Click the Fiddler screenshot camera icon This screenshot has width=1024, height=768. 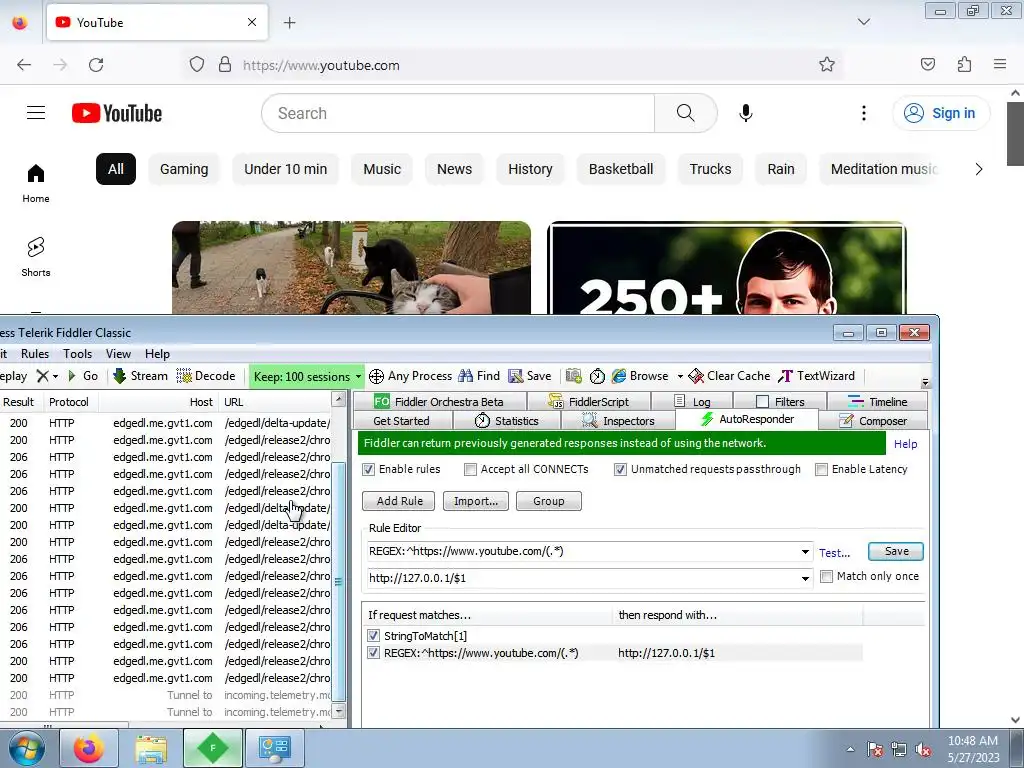573,376
